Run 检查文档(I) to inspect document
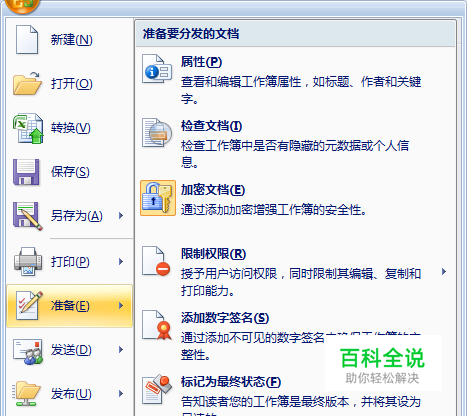Screen dimensions: 467x416 pos(295,143)
